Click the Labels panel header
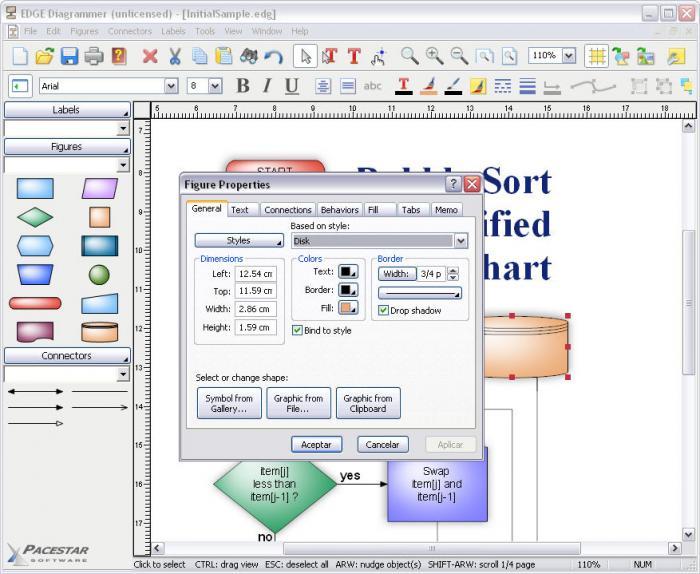Viewport: 700px width, 574px height. tap(67, 110)
